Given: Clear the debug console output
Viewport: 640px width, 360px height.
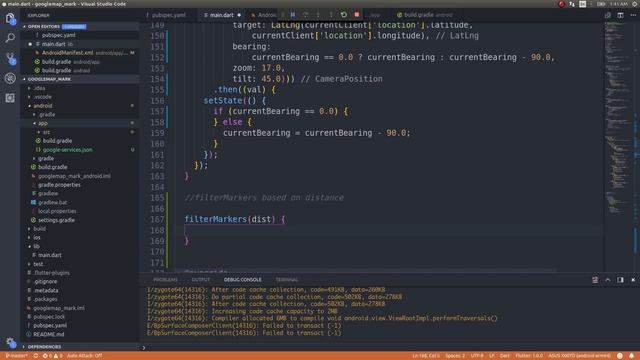Looking at the screenshot, I should (595, 280).
